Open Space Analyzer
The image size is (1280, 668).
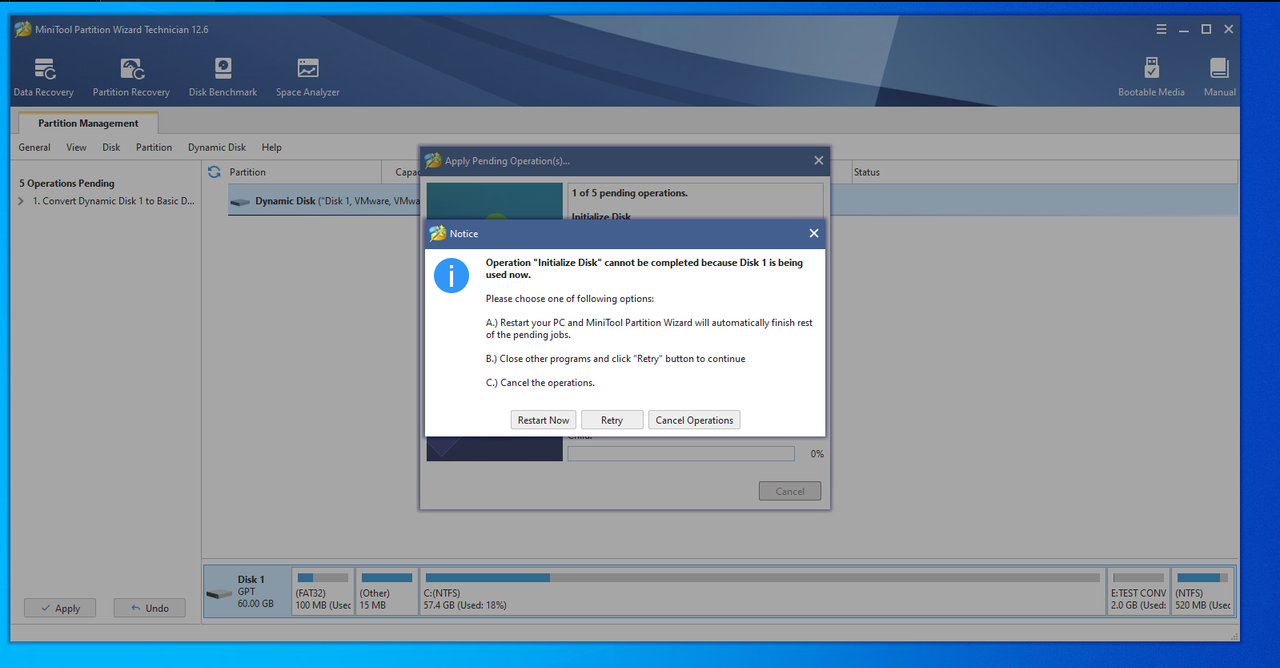point(308,77)
